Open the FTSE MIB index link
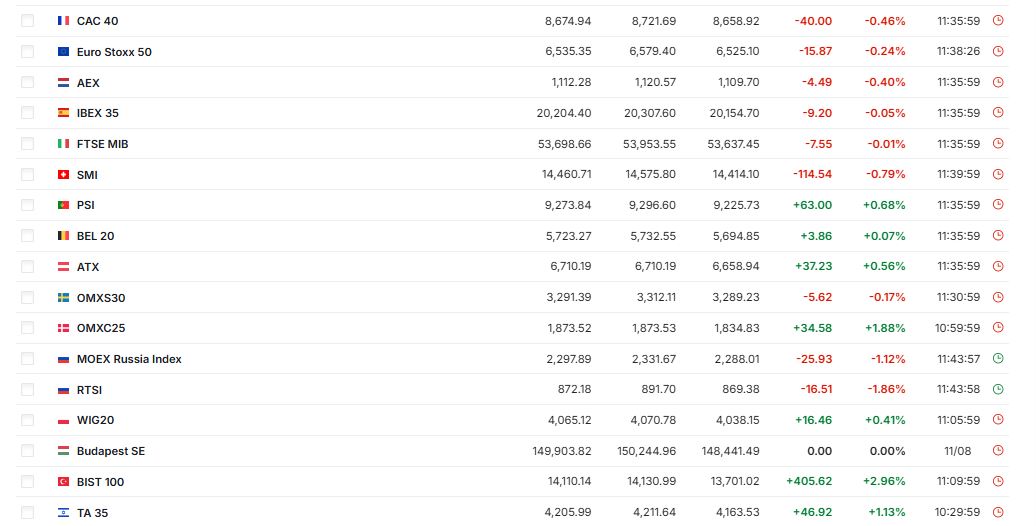Image resolution: width=1036 pixels, height=526 pixels. point(102,144)
